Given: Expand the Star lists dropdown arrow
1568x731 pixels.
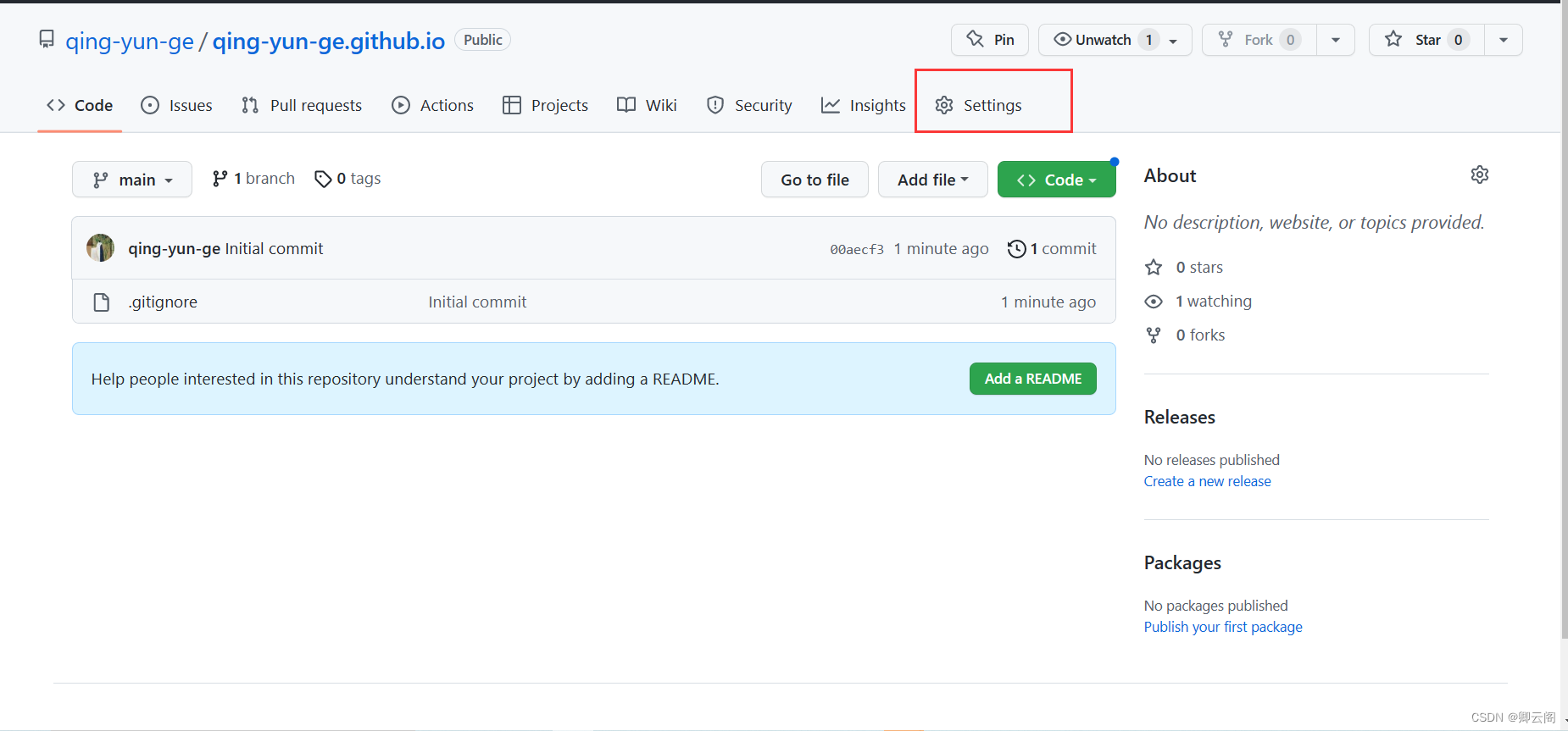Looking at the screenshot, I should 1504,40.
